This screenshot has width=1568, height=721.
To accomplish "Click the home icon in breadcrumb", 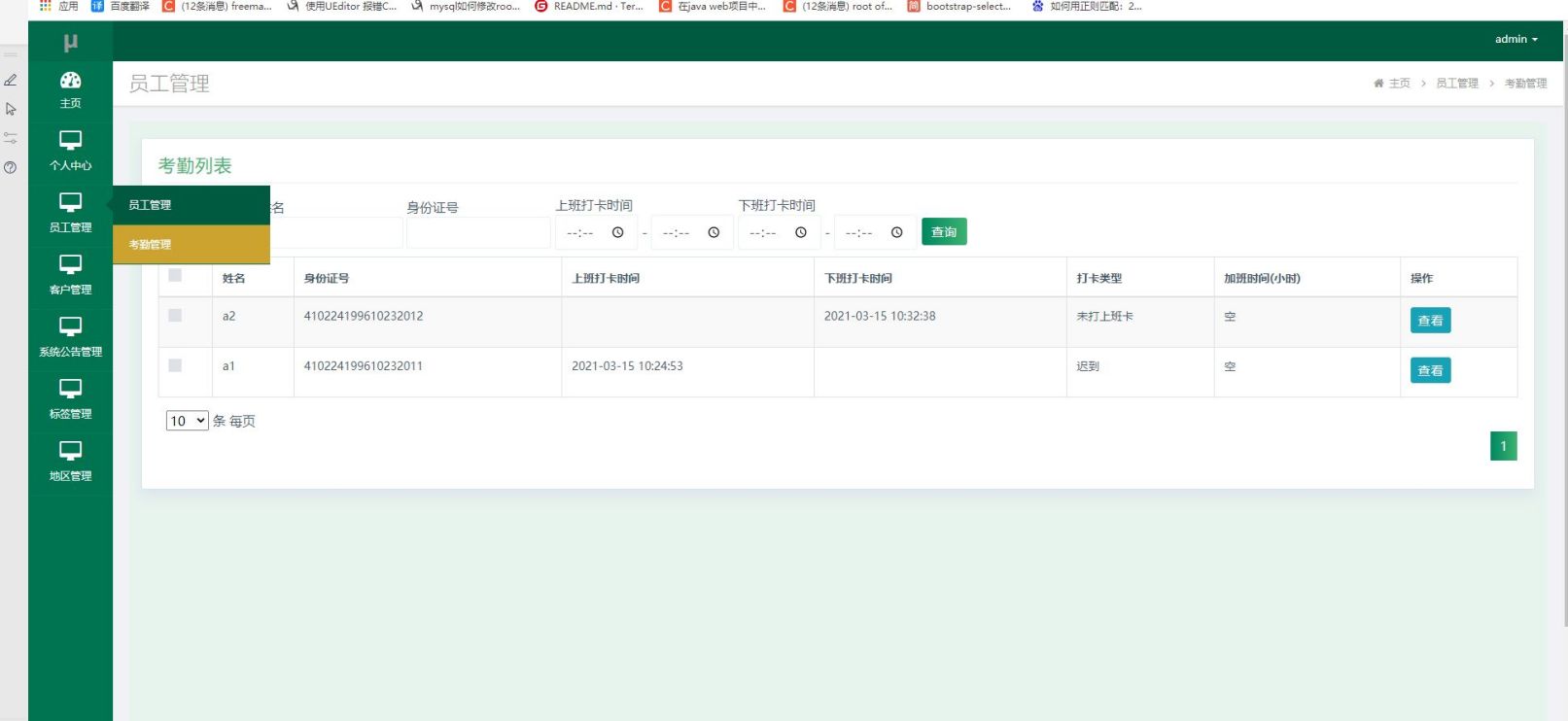I will pos(1378,84).
